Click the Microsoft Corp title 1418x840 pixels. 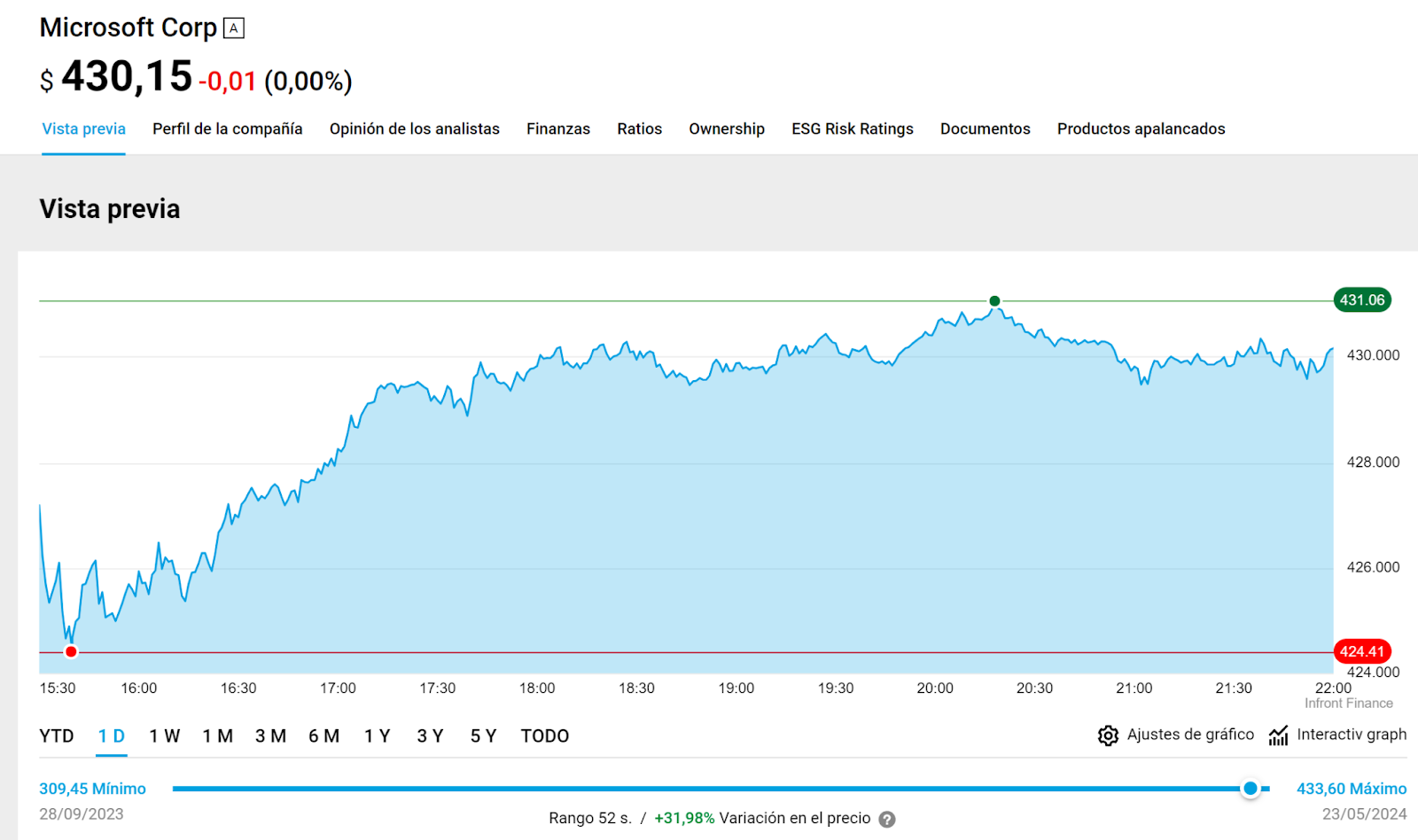coord(129,27)
